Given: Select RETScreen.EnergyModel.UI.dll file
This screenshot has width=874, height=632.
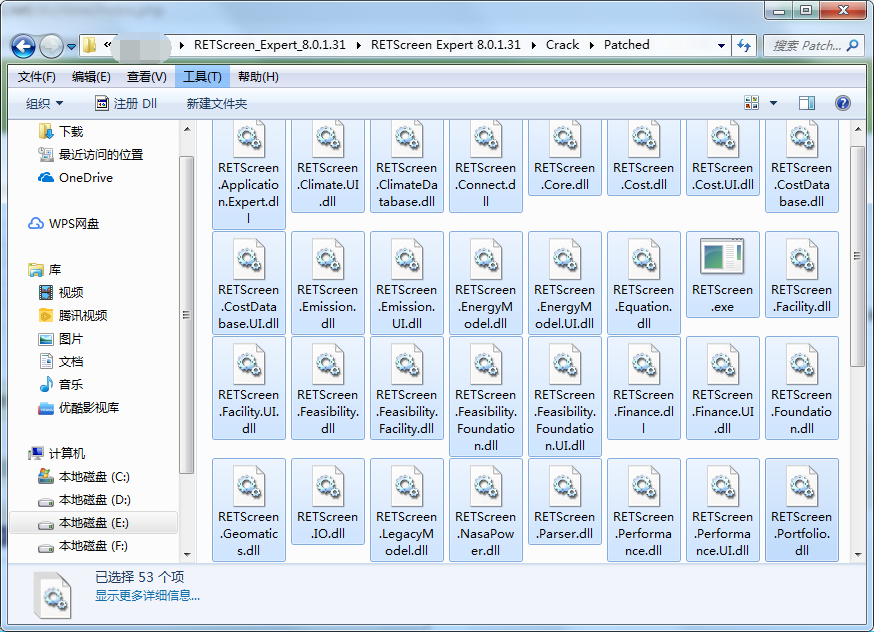Looking at the screenshot, I should [x=565, y=283].
